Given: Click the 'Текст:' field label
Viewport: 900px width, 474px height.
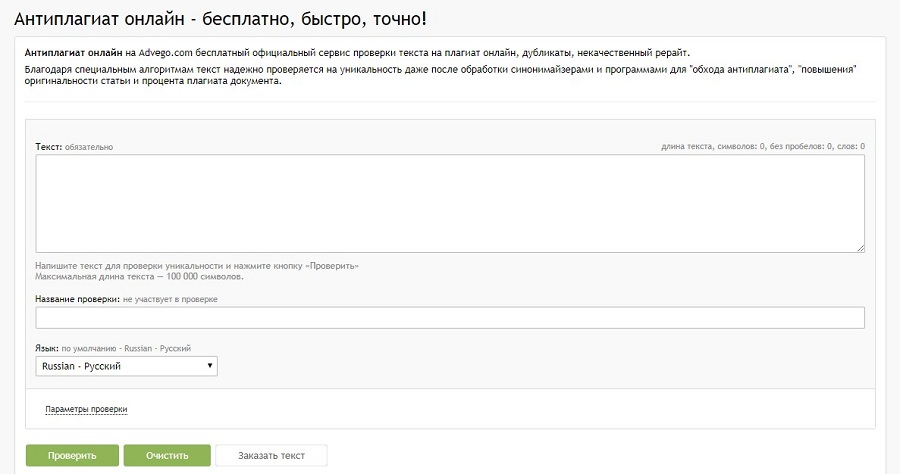Looking at the screenshot, I should point(49,146).
